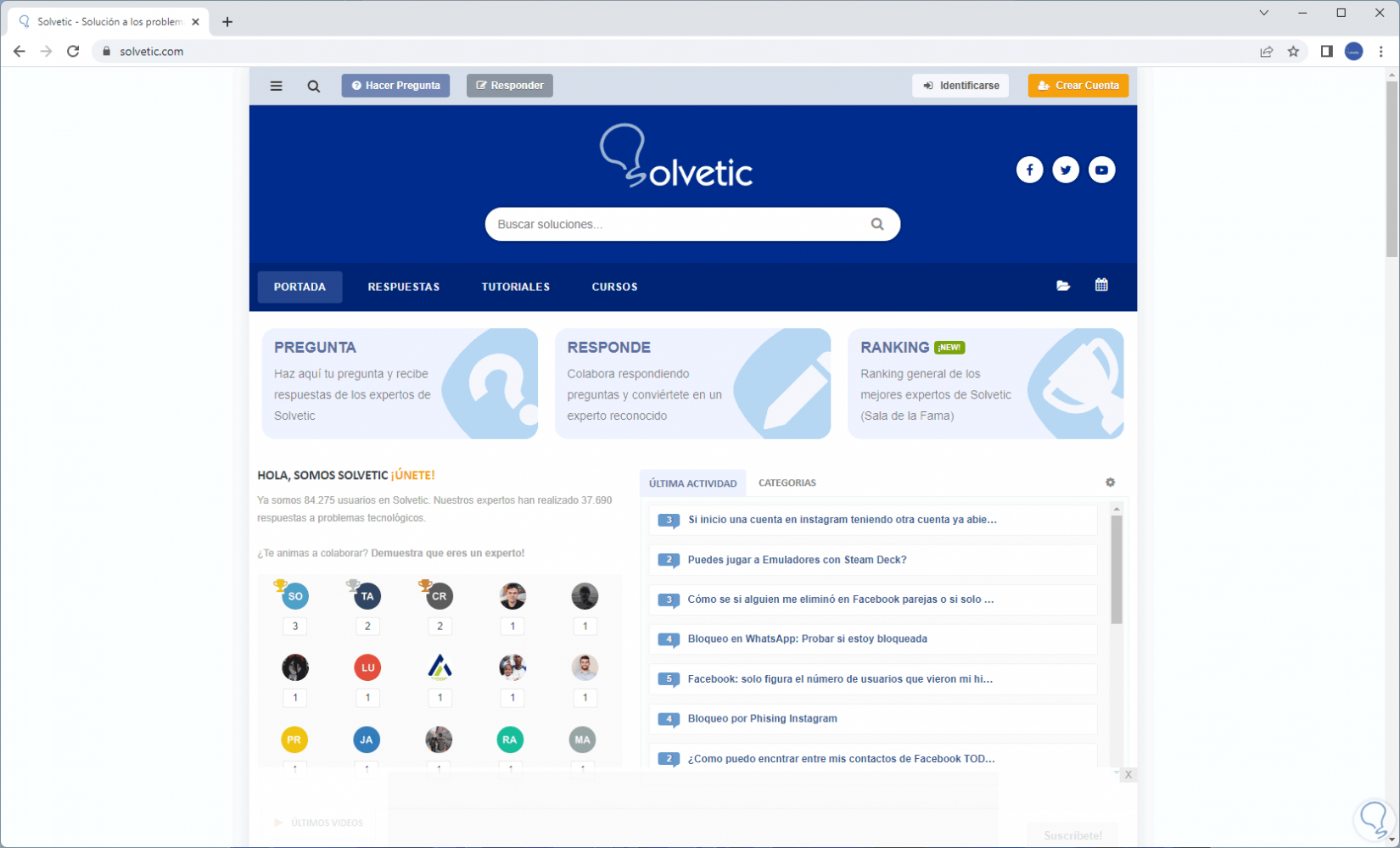Screen dimensions: 1400x848
Task: Open the calendar icon in navigation bar
Action: pos(1101,285)
